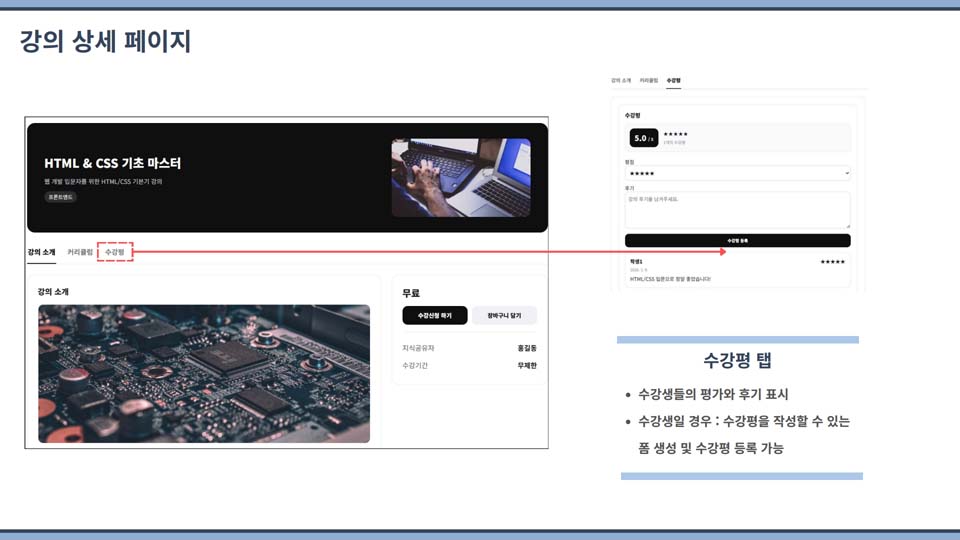Click the 5.0 rating score badge
The height and width of the screenshot is (540, 960).
pyautogui.click(x=643, y=138)
